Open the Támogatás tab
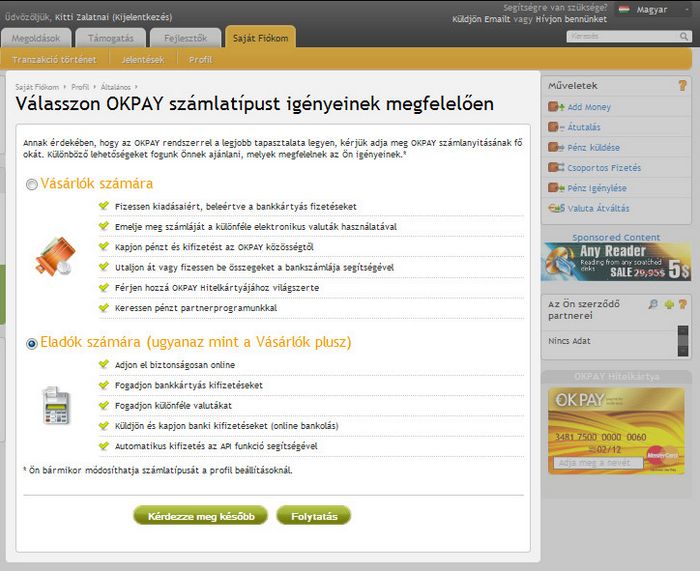The image size is (700, 571). click(x=111, y=38)
